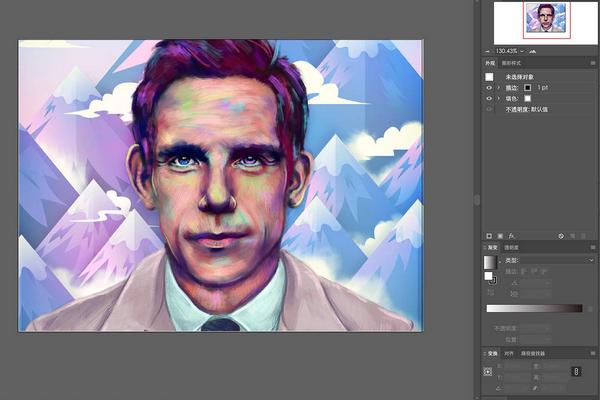Expand the 描边 stroke attribute row
Screen dimensions: 600x400
[498, 88]
